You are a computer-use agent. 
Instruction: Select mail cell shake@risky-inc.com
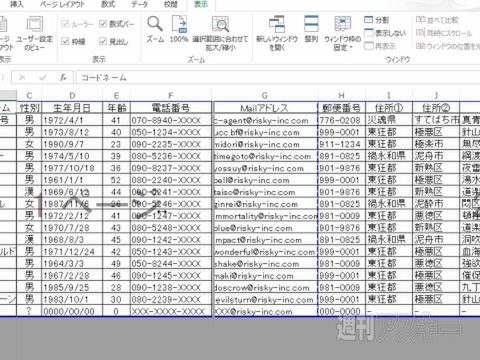265,264
